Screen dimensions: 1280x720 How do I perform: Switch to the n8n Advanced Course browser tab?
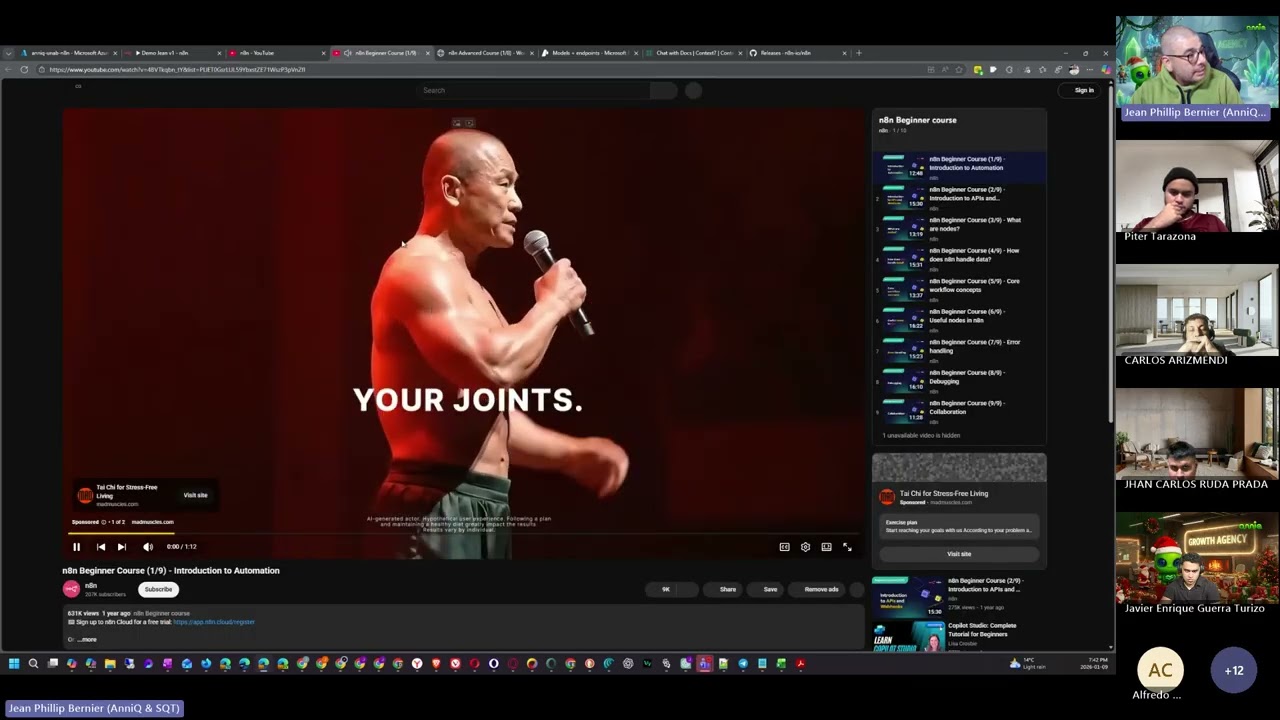coord(485,53)
